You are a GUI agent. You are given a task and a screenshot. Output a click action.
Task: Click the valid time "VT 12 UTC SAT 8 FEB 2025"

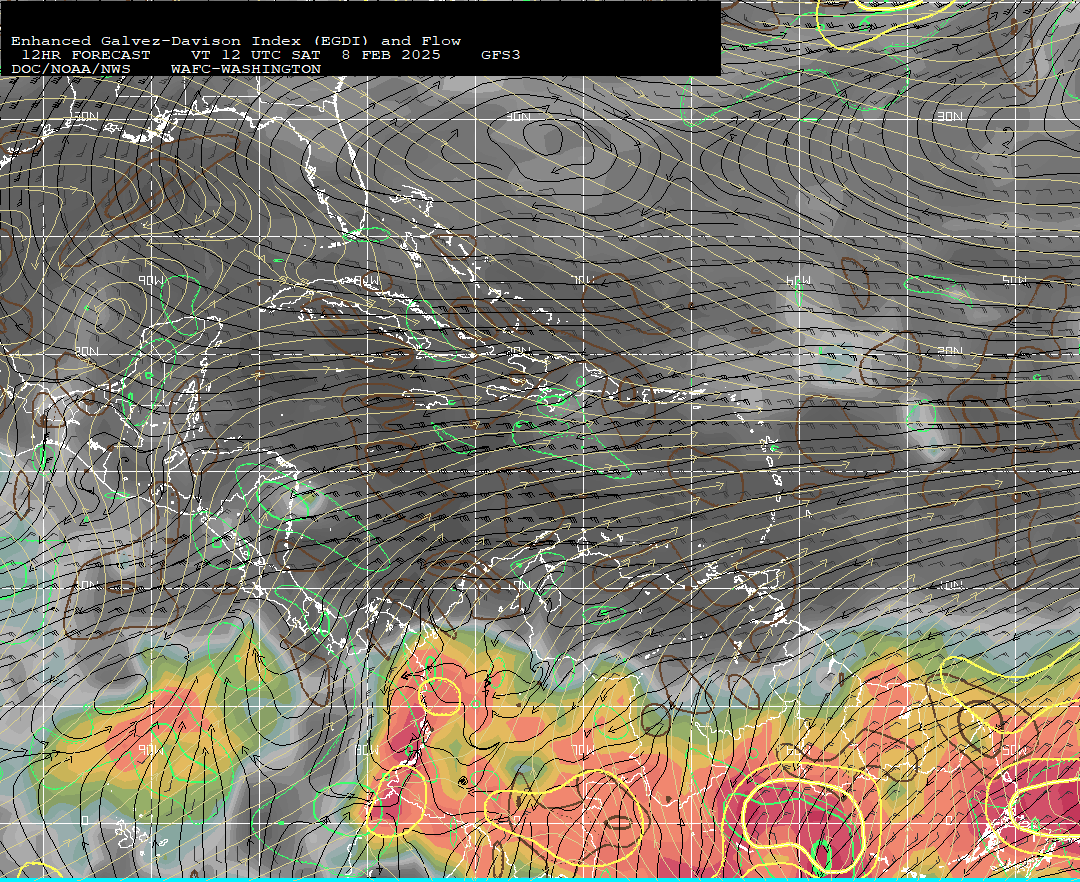point(315,55)
